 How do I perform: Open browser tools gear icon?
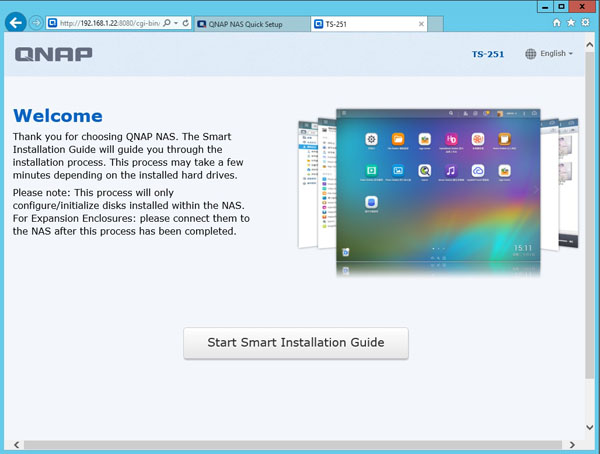585,23
